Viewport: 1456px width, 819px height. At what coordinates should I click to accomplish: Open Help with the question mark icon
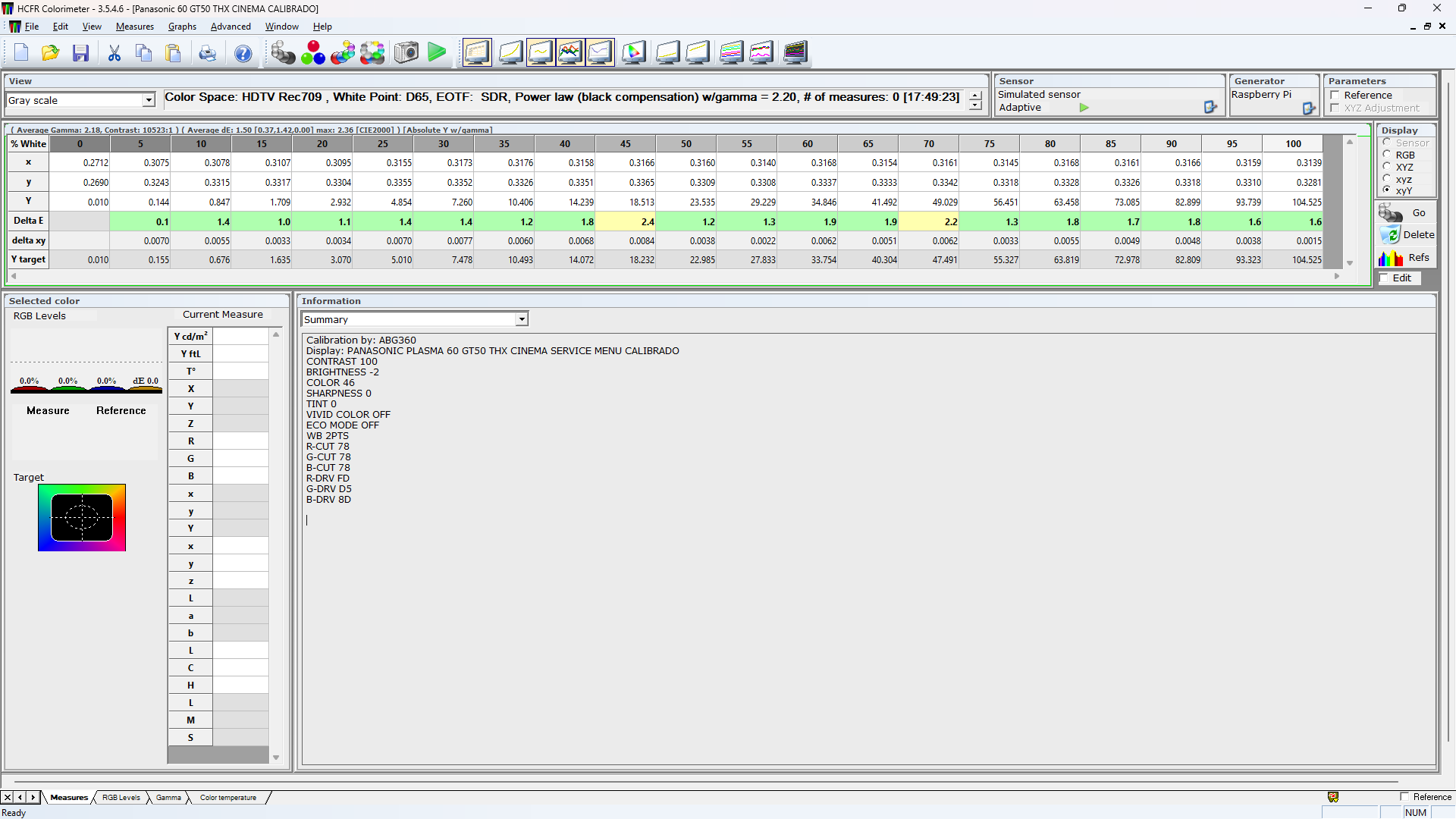point(243,53)
